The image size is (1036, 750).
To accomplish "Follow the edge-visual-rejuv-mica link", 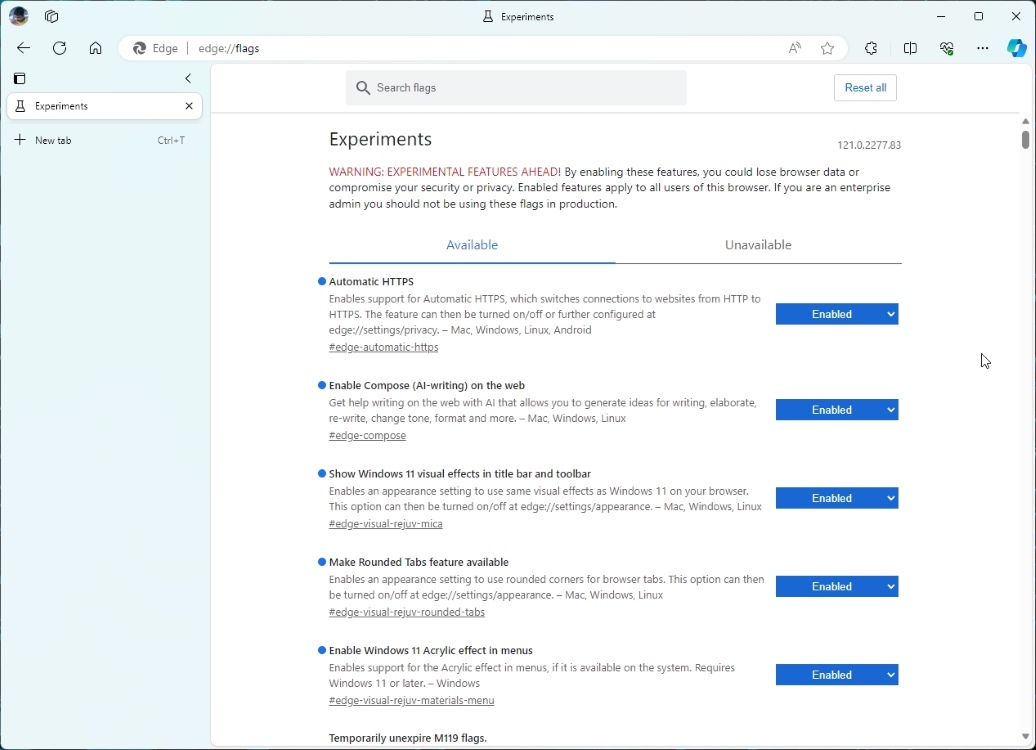I will (386, 523).
